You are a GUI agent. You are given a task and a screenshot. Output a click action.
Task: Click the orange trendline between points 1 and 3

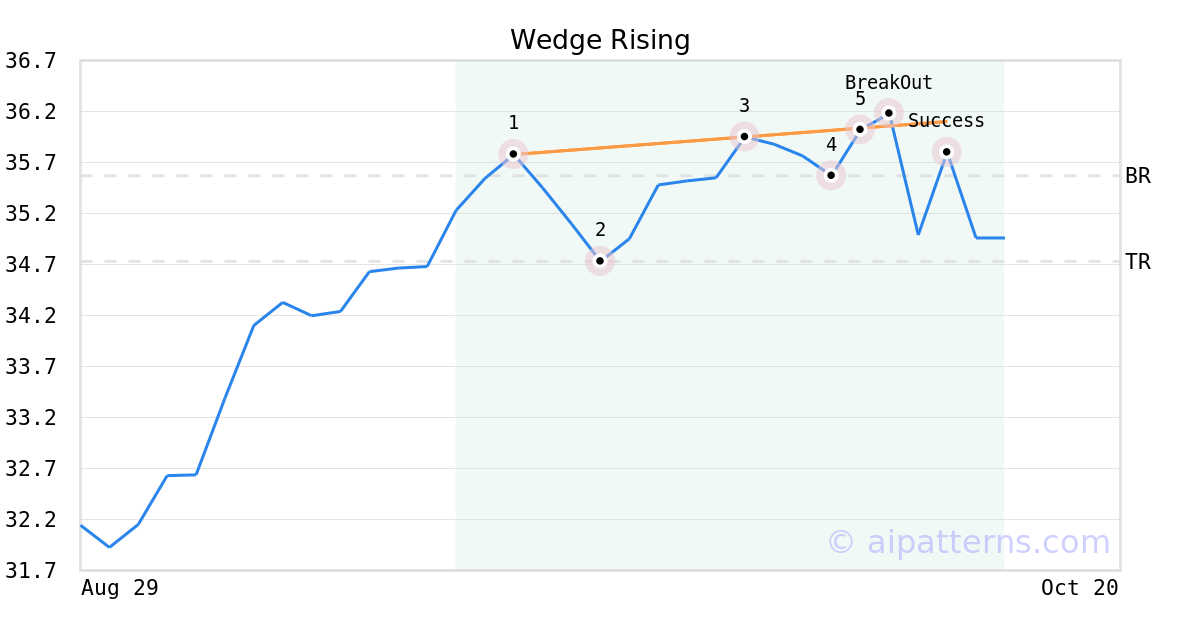pyautogui.click(x=628, y=145)
